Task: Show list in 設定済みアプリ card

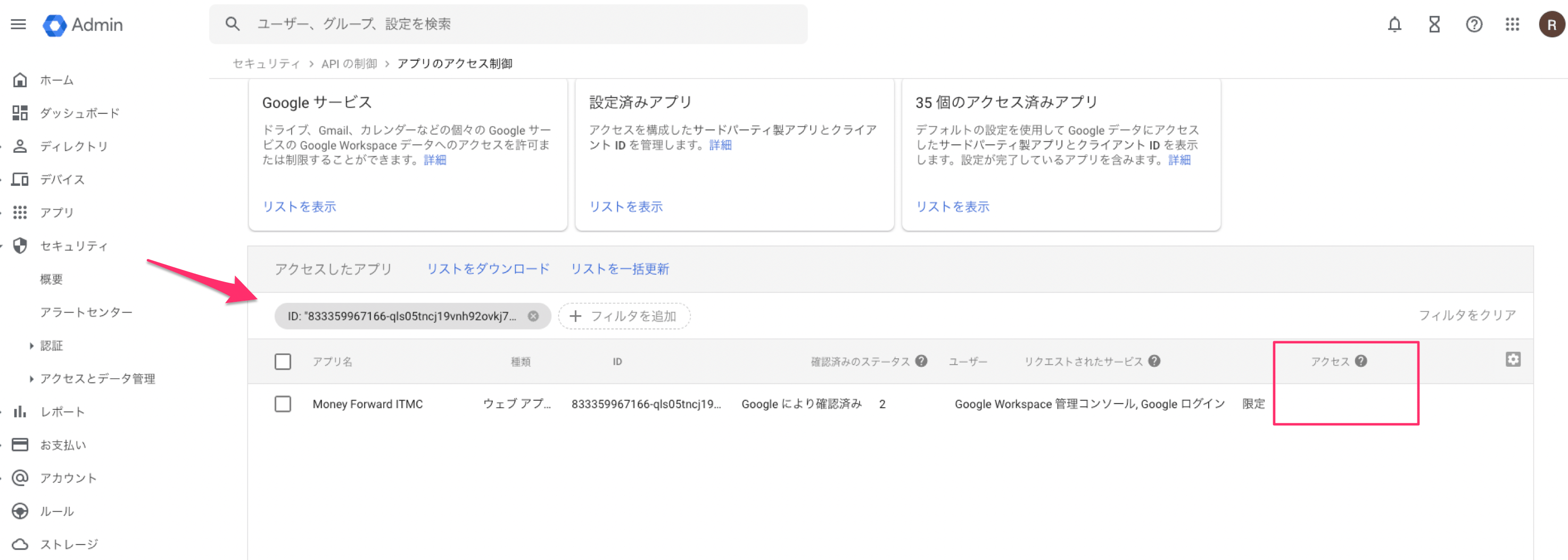Action: 626,207
